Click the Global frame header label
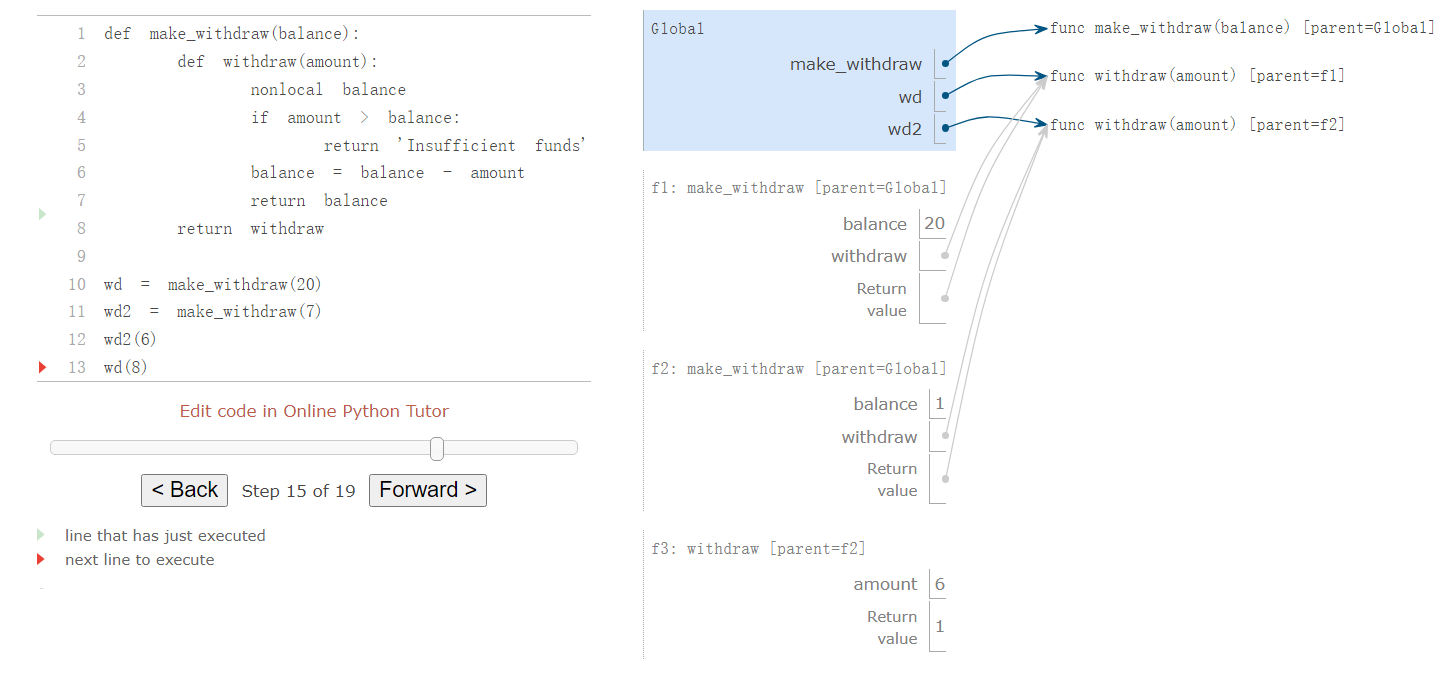 (677, 29)
